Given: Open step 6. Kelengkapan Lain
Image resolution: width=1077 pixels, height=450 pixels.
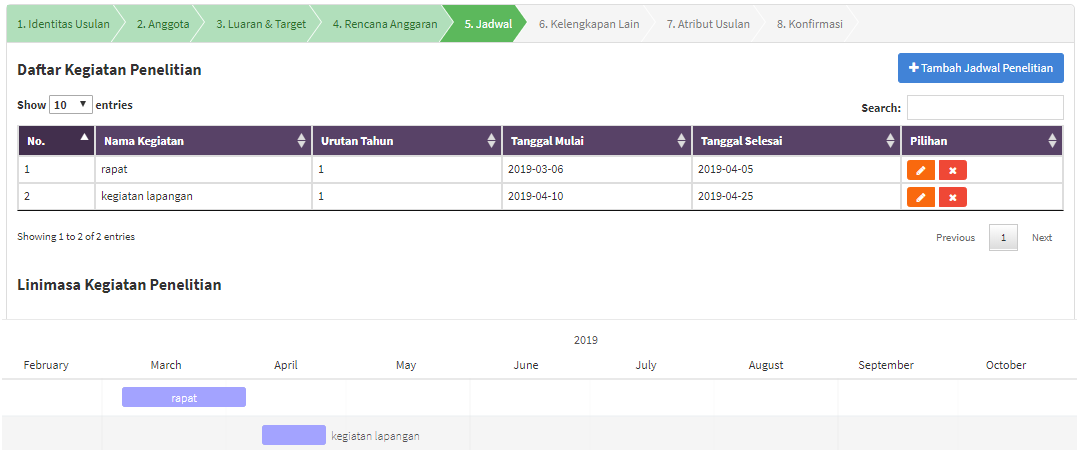Looking at the screenshot, I should tap(589, 24).
